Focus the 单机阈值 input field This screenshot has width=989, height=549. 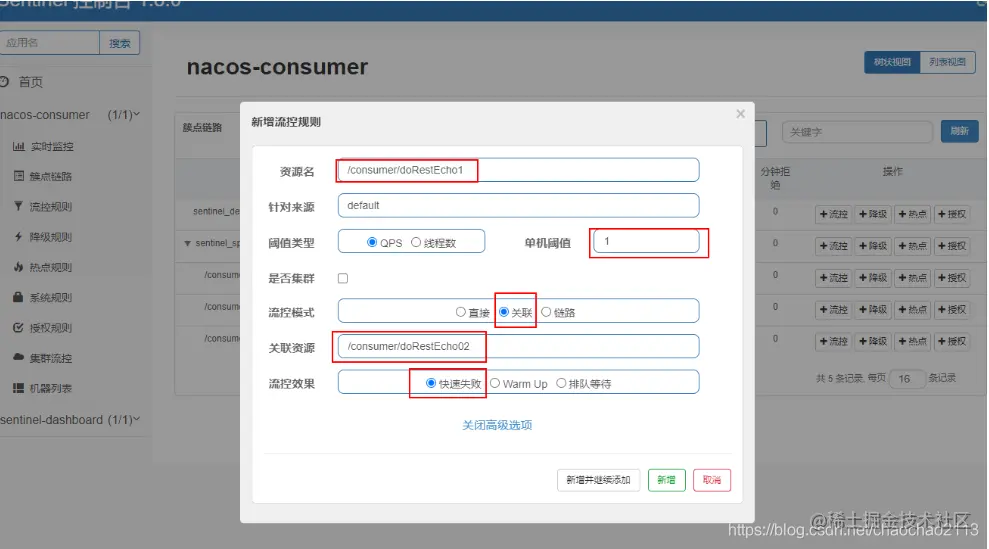(x=647, y=241)
